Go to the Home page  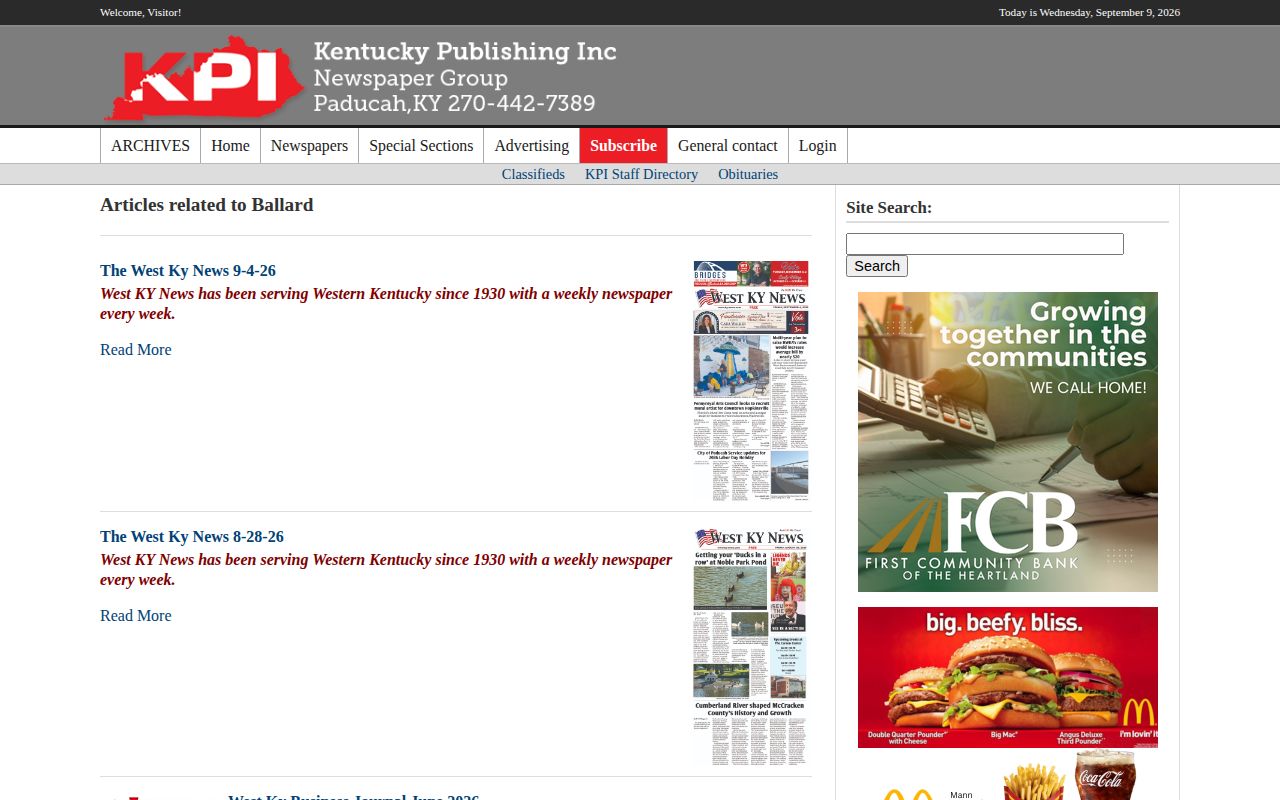(x=230, y=146)
